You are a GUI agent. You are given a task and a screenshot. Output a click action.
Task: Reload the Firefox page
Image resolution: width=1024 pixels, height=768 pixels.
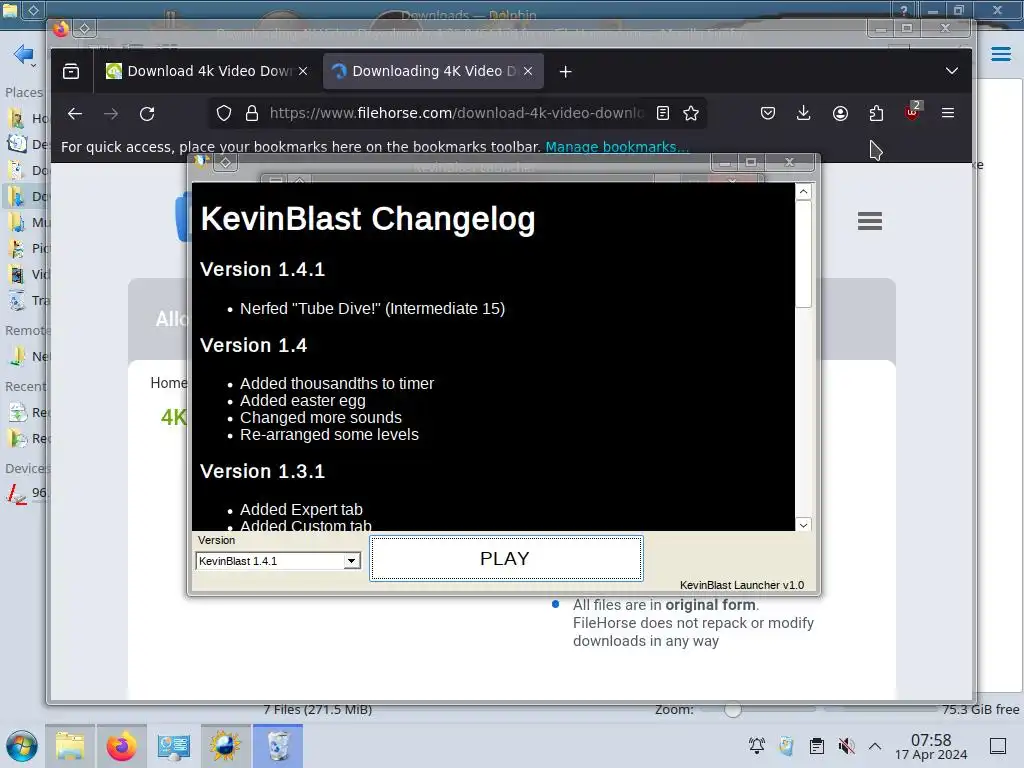pyautogui.click(x=147, y=114)
